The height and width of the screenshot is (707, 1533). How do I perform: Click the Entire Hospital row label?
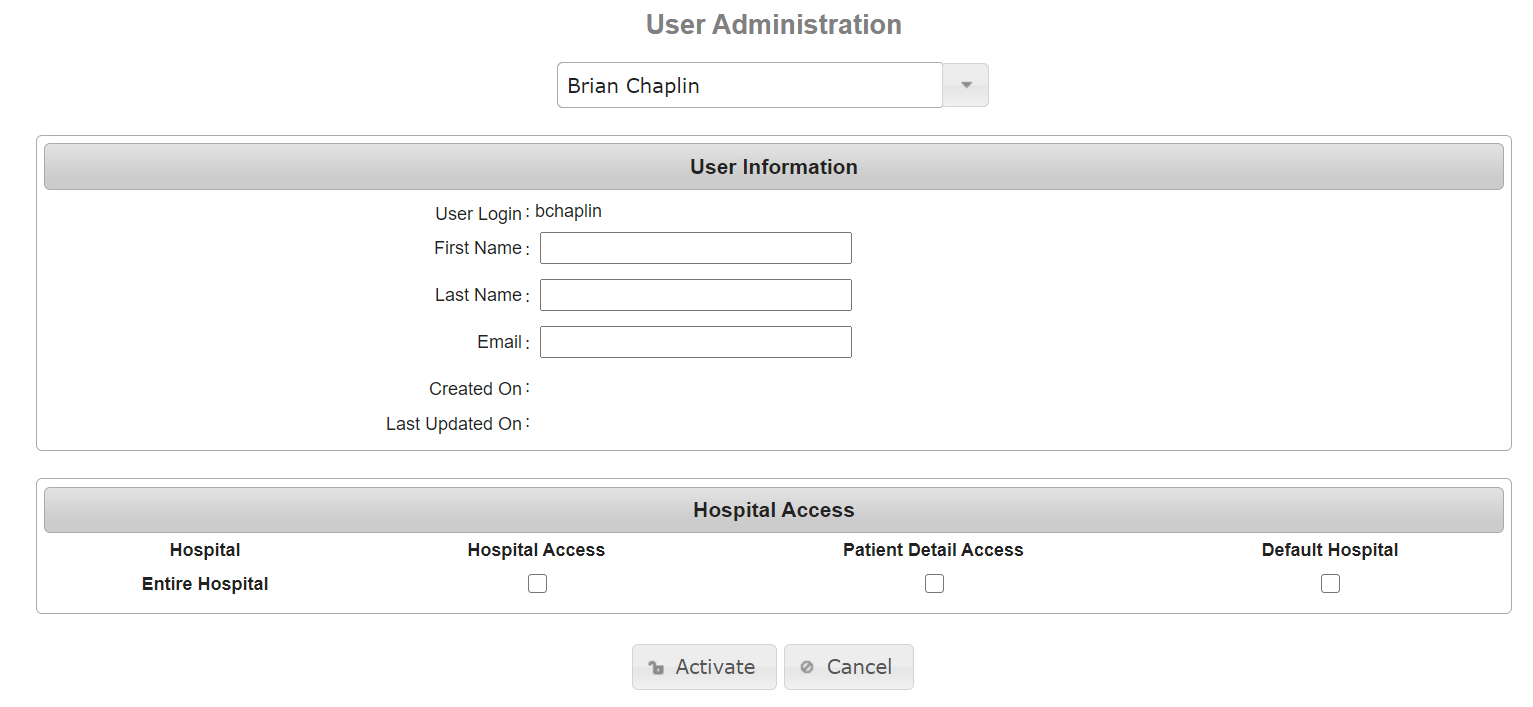(205, 584)
